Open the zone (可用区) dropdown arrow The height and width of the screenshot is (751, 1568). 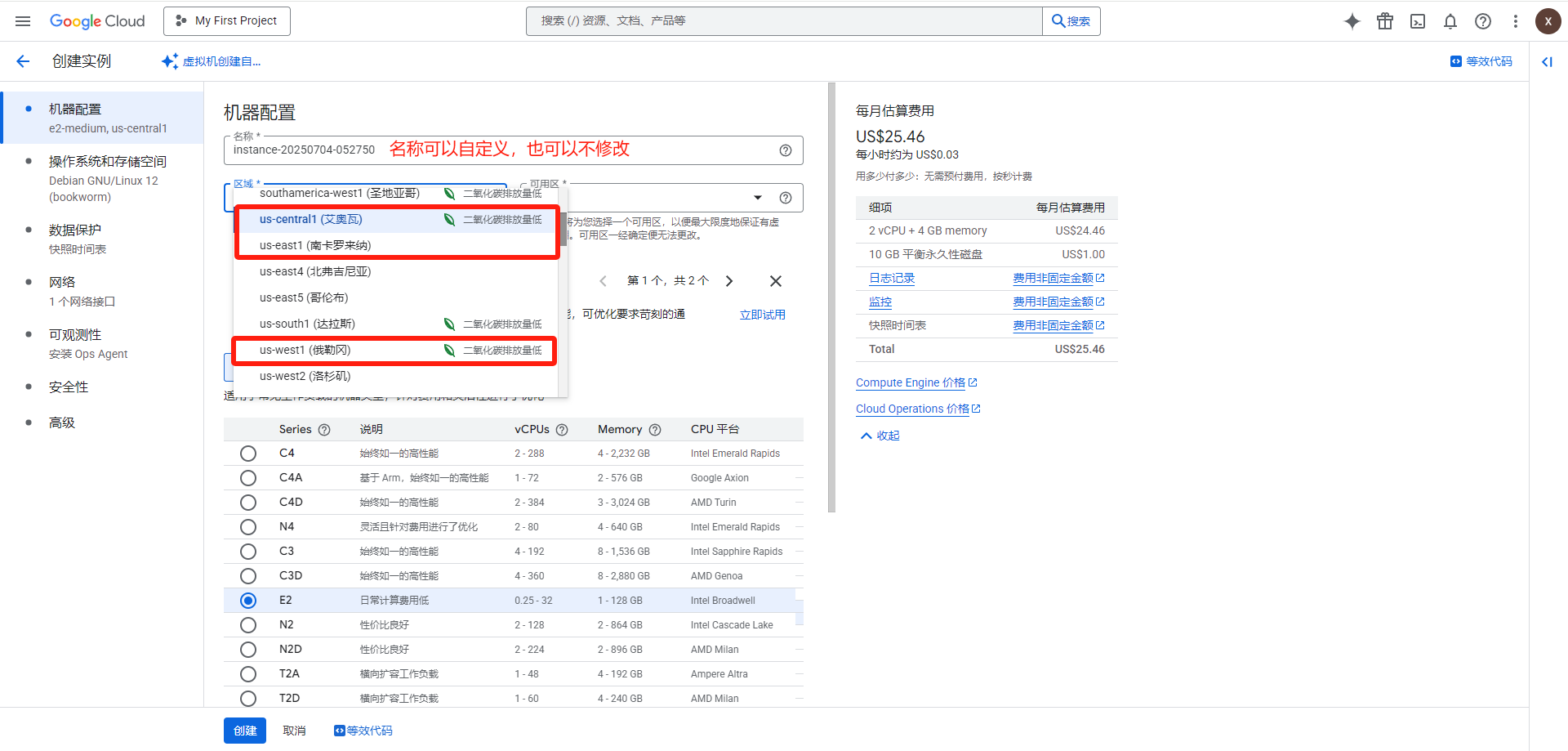tap(758, 198)
